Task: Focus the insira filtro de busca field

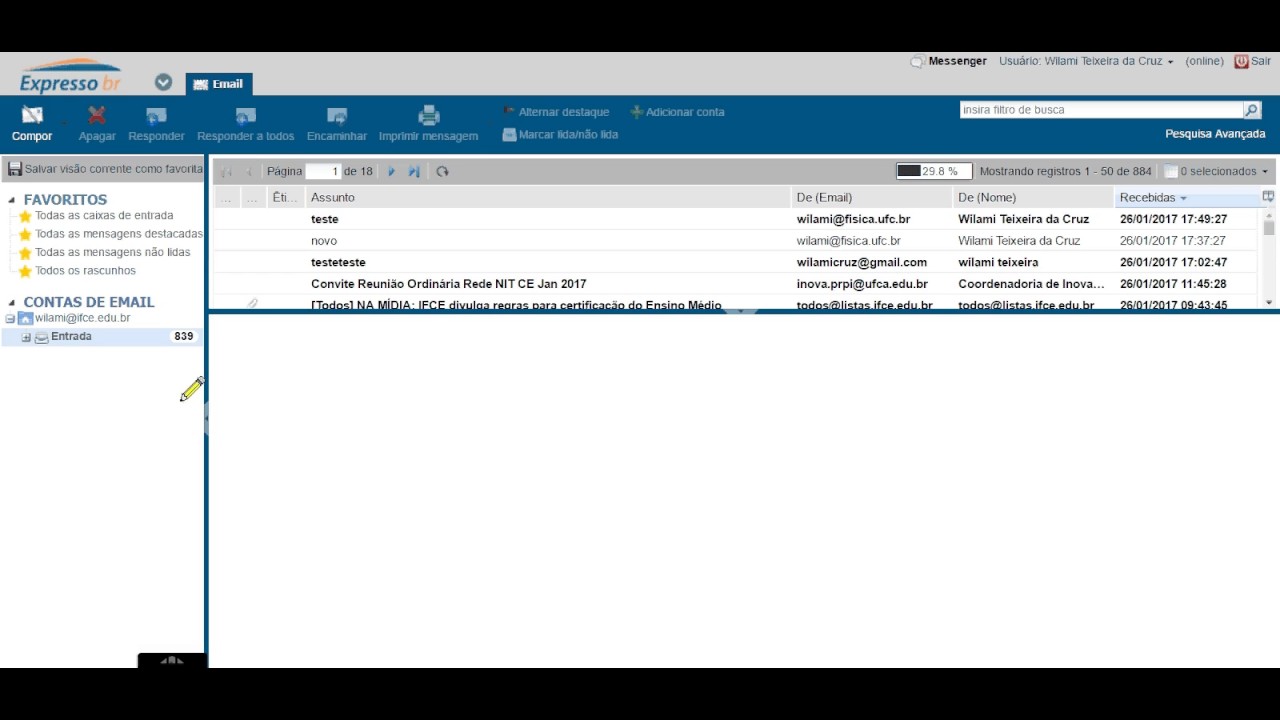Action: 1101,110
